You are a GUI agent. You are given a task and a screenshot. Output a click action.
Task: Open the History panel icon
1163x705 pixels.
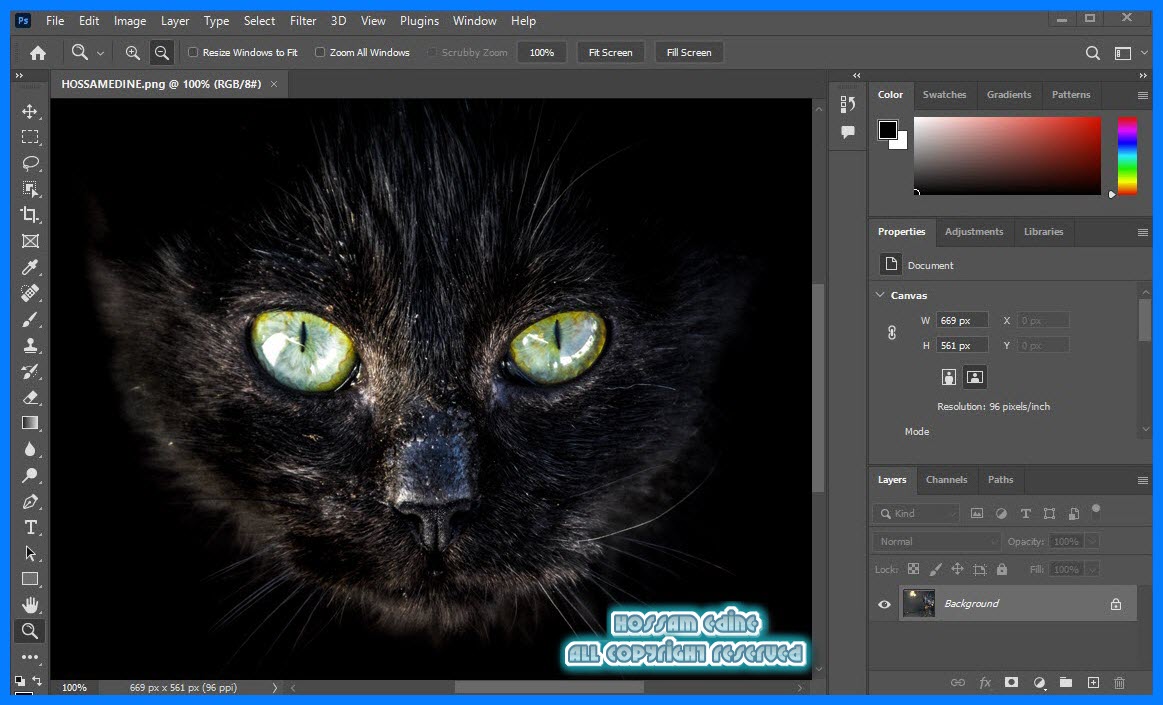coord(848,104)
